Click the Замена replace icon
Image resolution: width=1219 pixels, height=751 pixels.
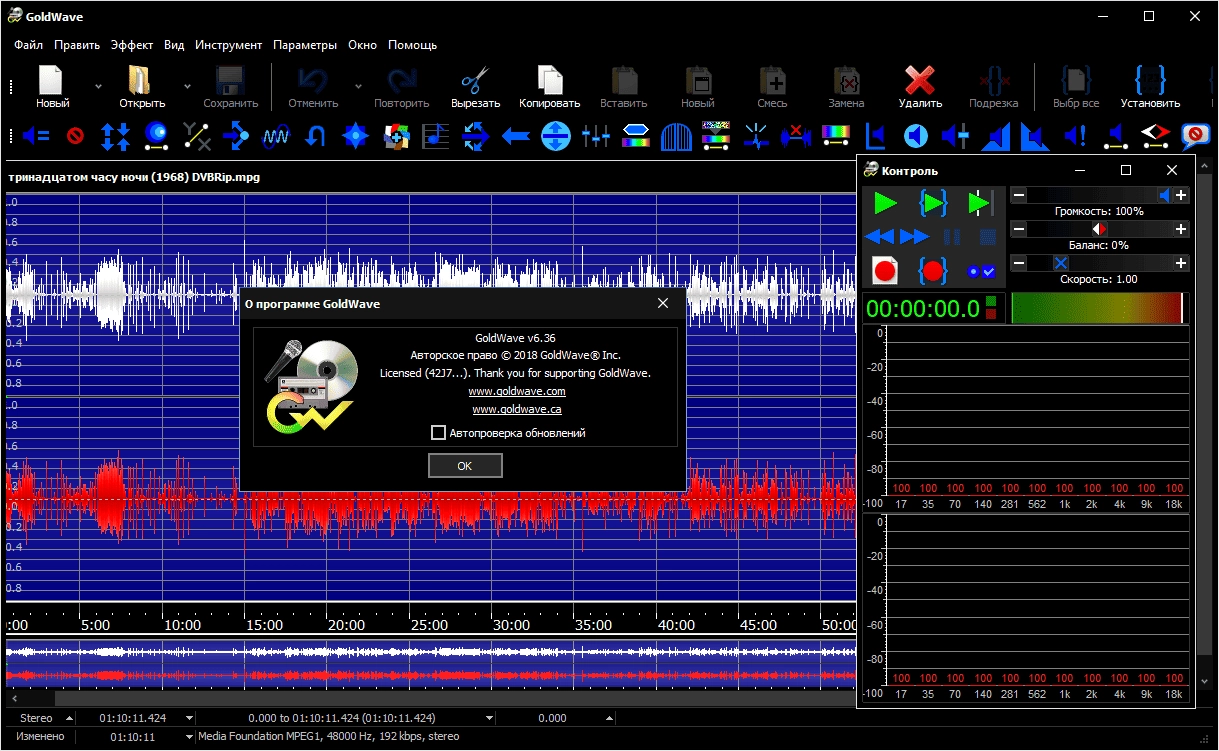tap(846, 80)
